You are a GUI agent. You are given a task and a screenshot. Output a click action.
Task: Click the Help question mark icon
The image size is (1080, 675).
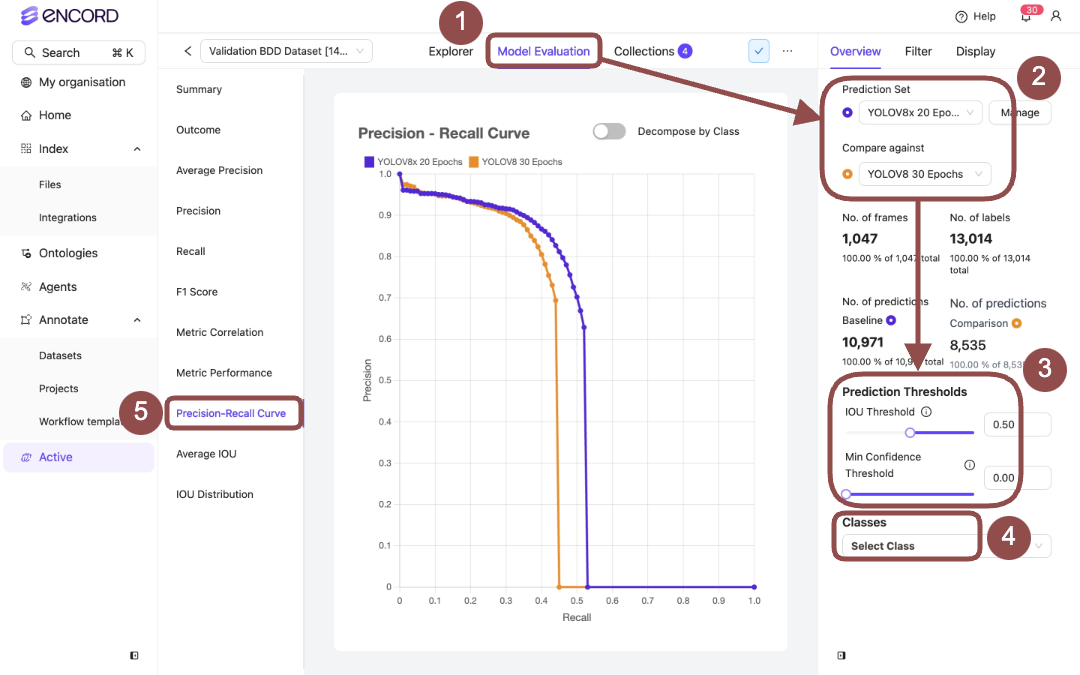(x=961, y=17)
